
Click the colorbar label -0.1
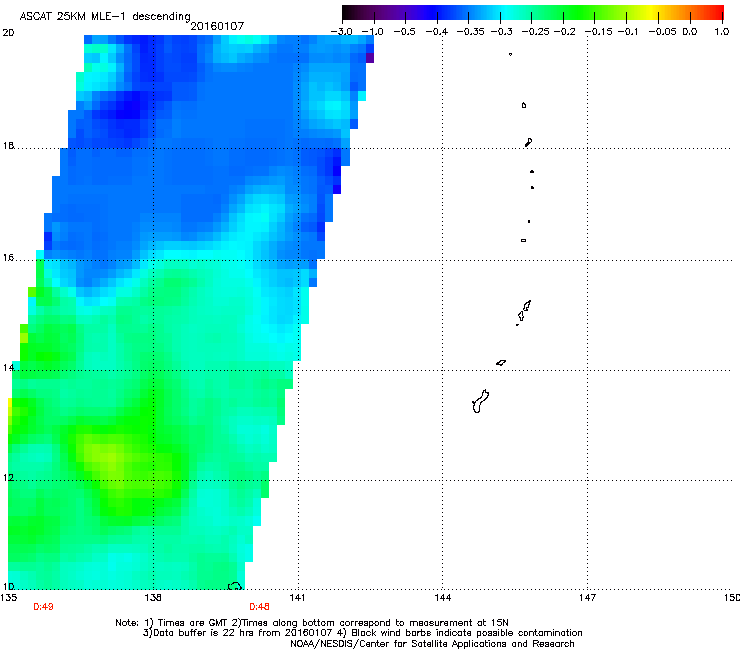tap(628, 32)
